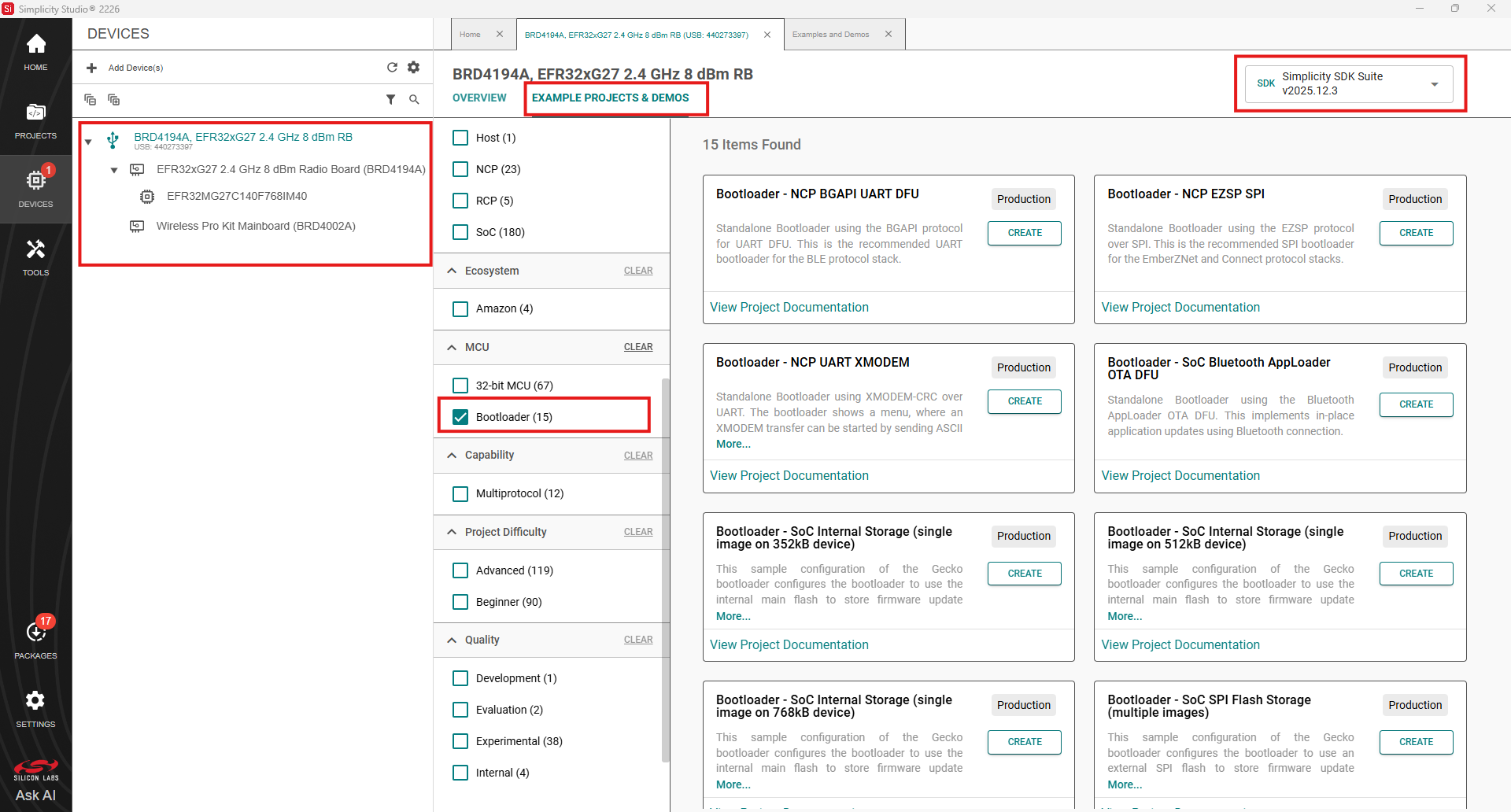Click the filter funnel icon in Devices
This screenshot has width=1511, height=812.
tap(390, 99)
